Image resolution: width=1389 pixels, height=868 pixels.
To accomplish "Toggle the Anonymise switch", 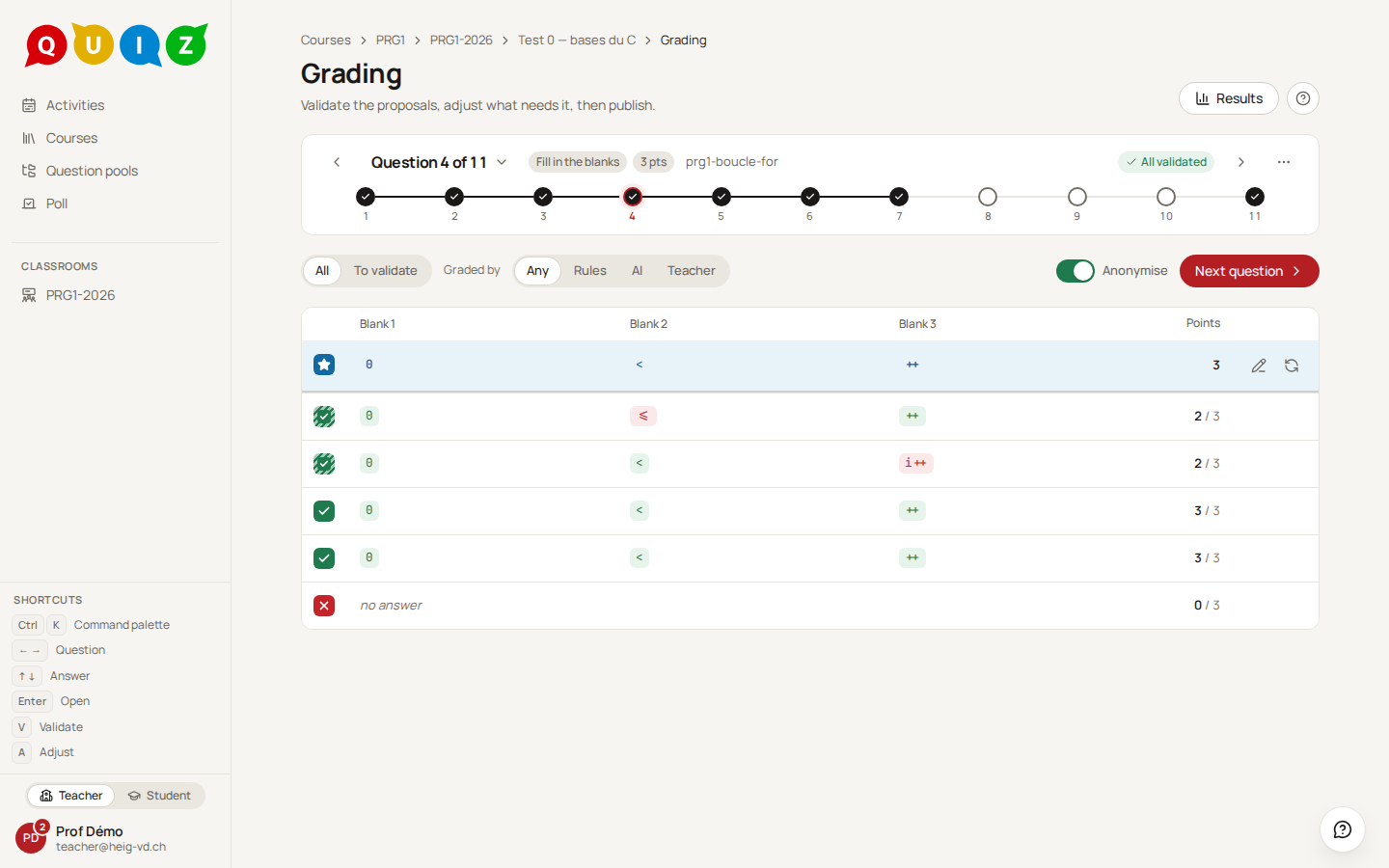I will pyautogui.click(x=1076, y=271).
